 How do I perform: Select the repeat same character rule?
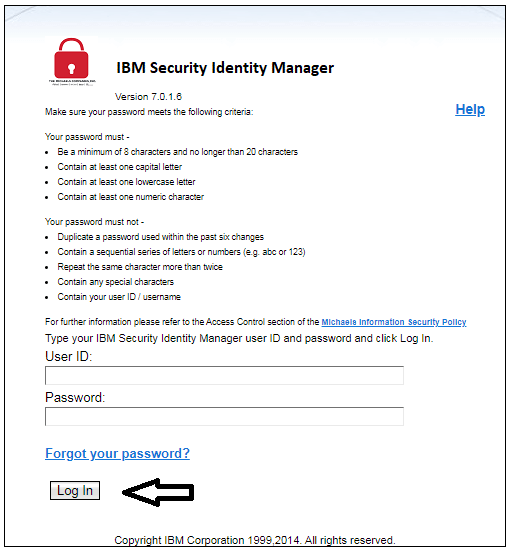coord(140,267)
